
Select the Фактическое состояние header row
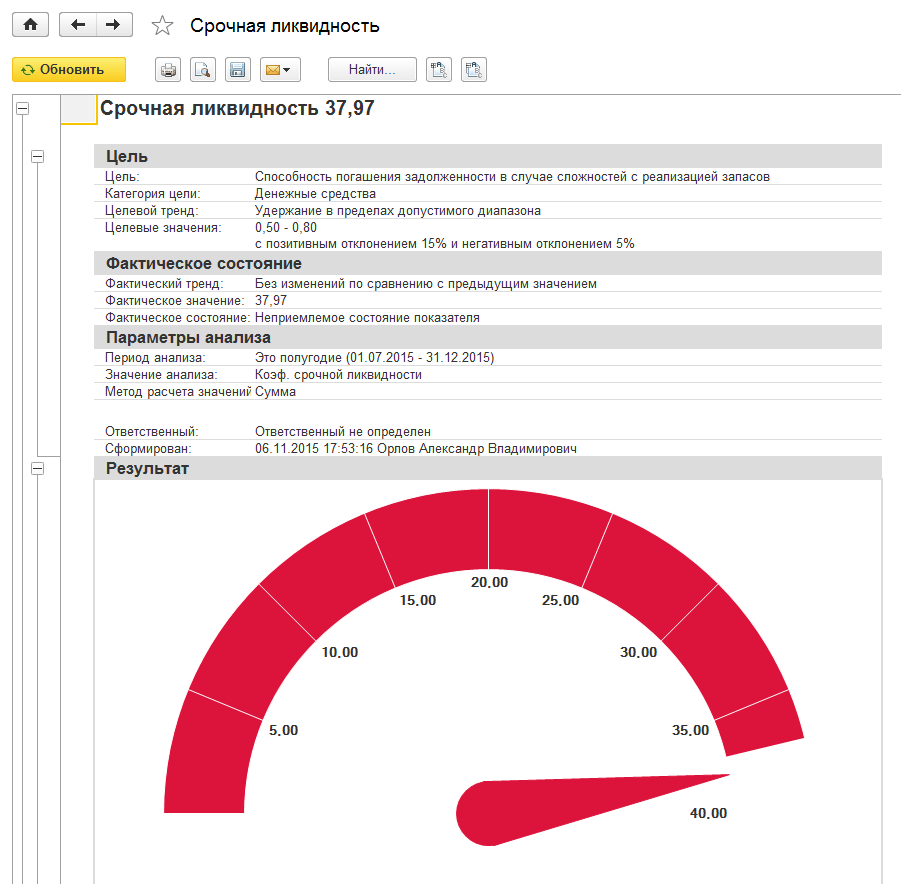coord(488,263)
